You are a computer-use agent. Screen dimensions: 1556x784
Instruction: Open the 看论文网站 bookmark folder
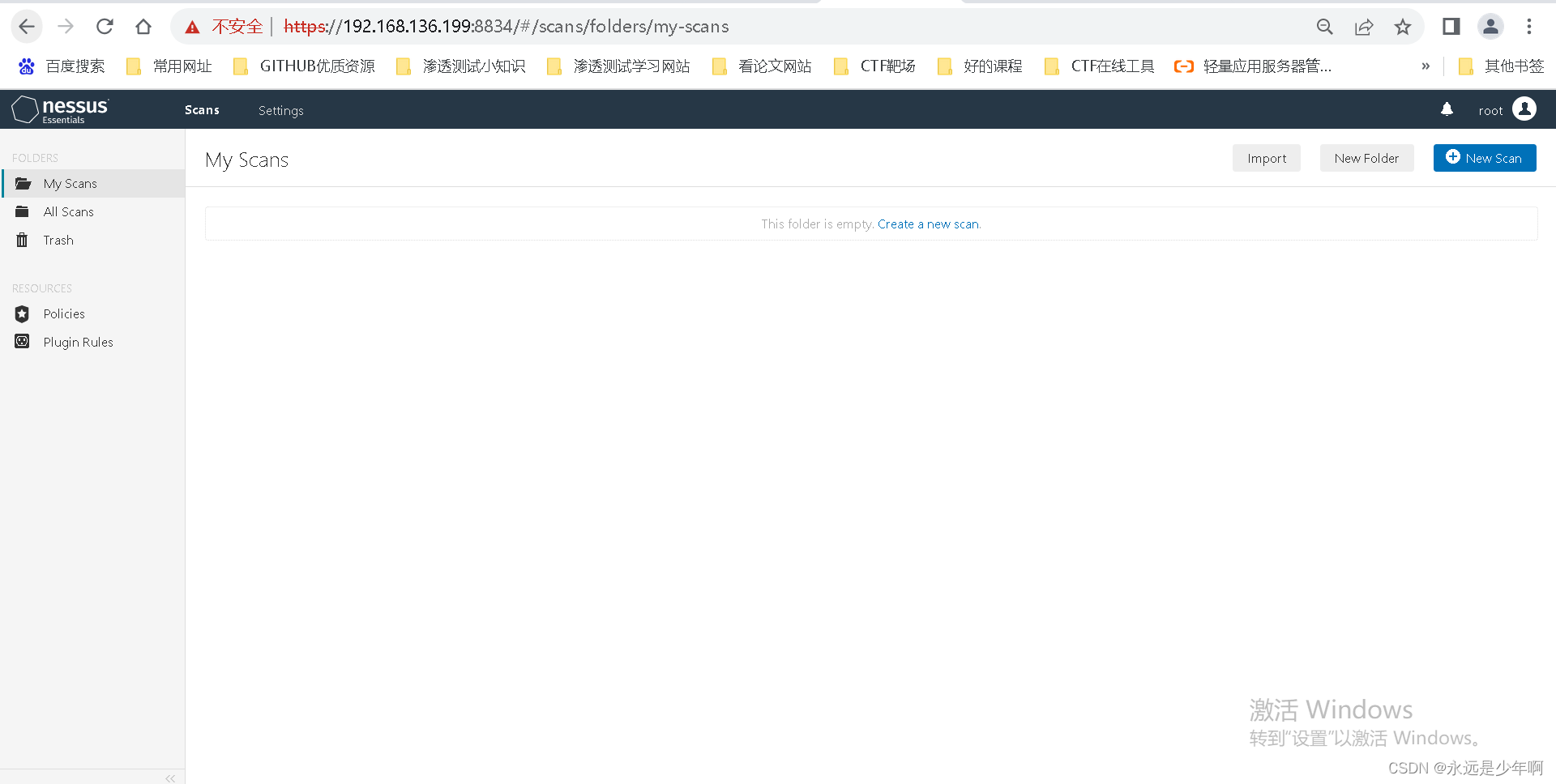point(762,66)
